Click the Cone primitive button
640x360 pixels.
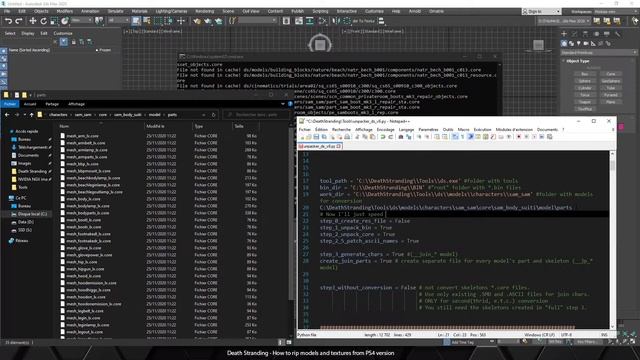pos(611,74)
